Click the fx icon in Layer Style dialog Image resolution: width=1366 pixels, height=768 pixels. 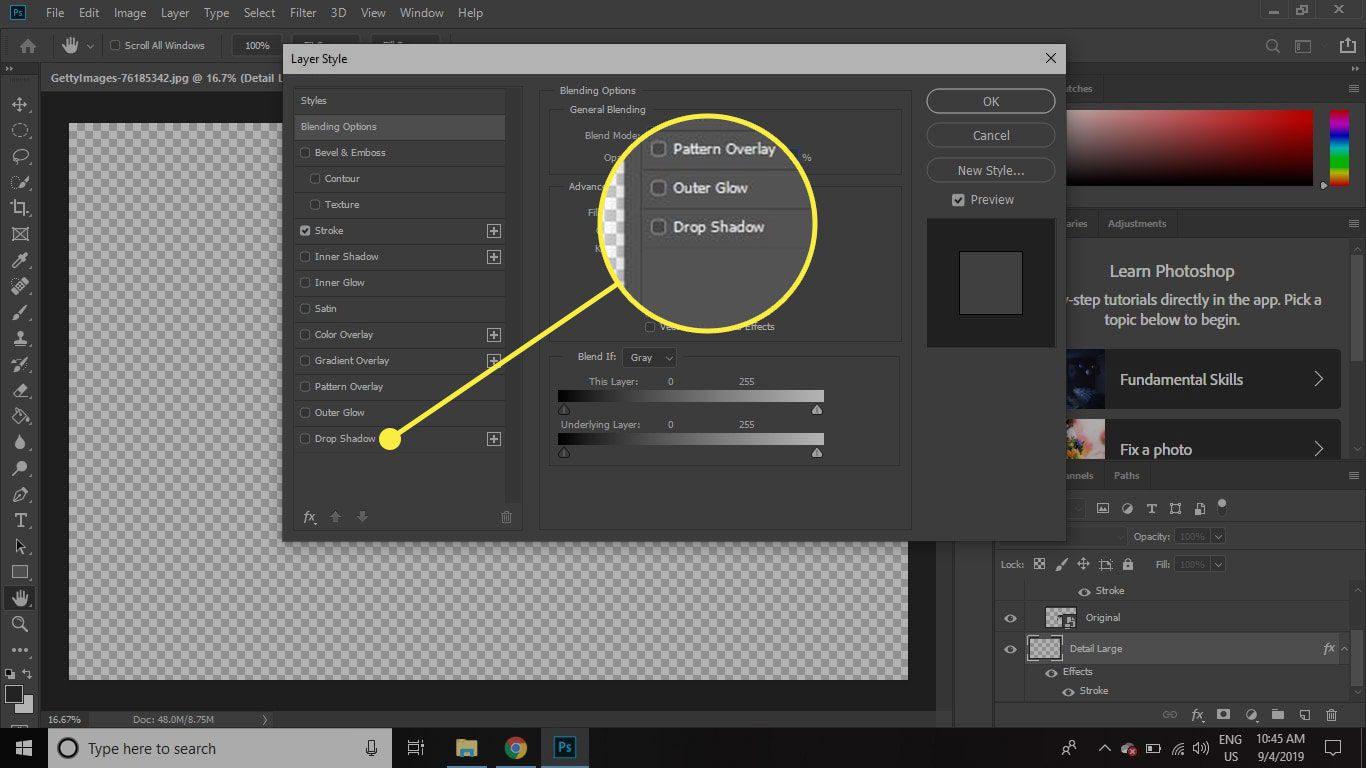pyautogui.click(x=310, y=517)
